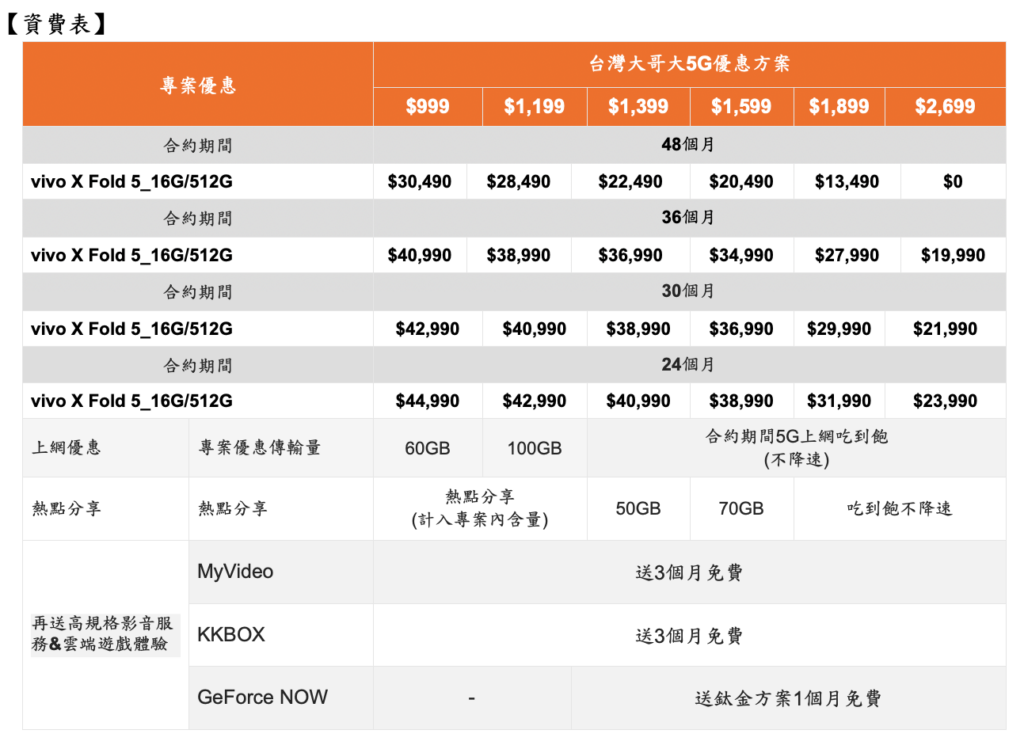
Task: Select the $999 plan column header
Action: 428,106
